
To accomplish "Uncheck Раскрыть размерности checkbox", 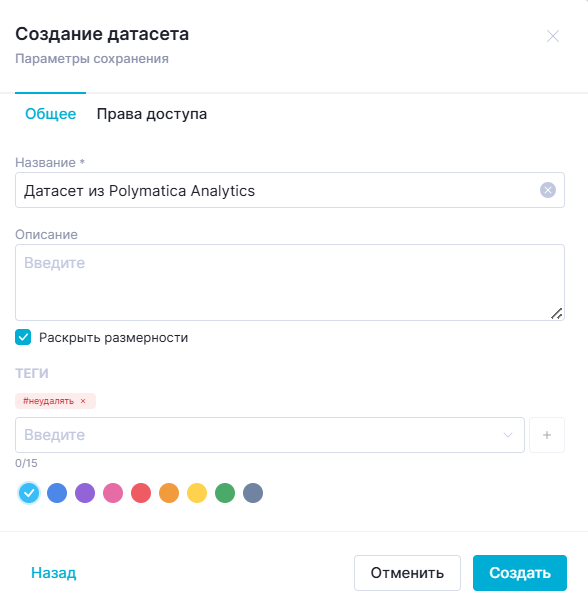I will pos(23,337).
